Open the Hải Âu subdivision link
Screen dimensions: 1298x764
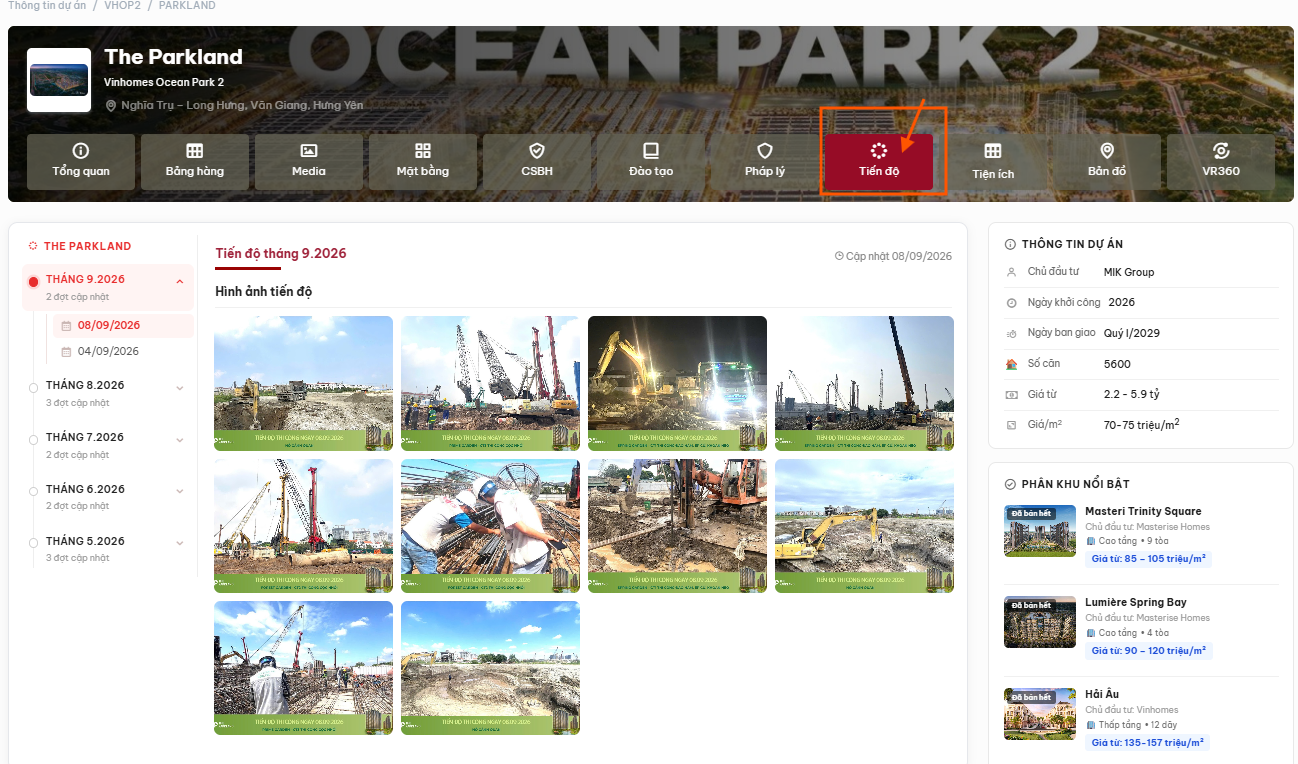point(1102,694)
